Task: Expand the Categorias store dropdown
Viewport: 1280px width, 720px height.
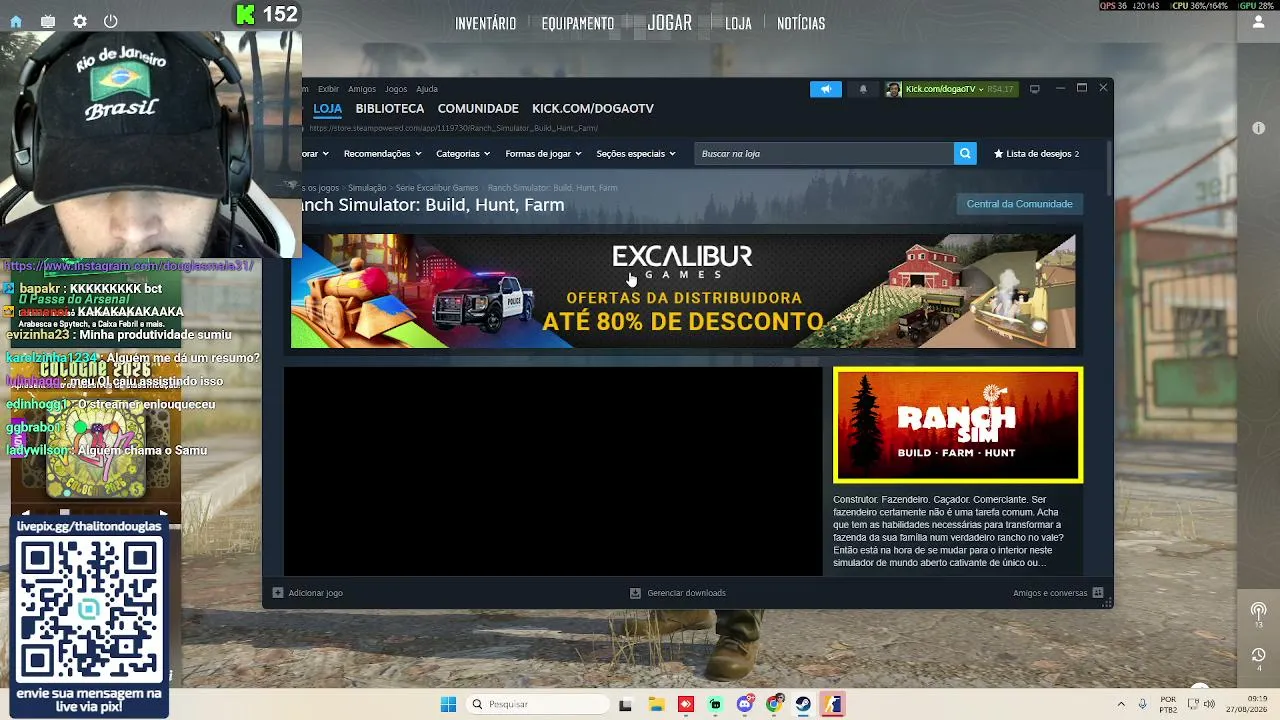Action: pos(462,154)
